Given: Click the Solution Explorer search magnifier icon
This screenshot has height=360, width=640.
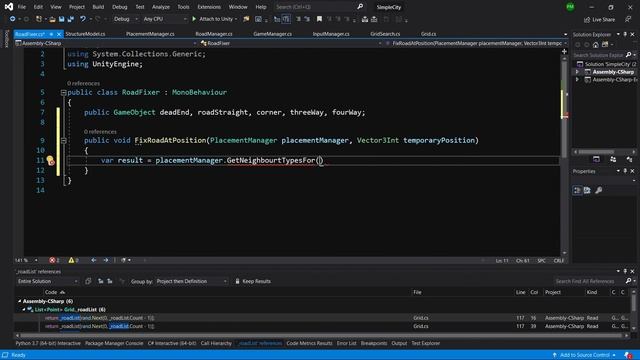Looking at the screenshot, I should [628, 55].
